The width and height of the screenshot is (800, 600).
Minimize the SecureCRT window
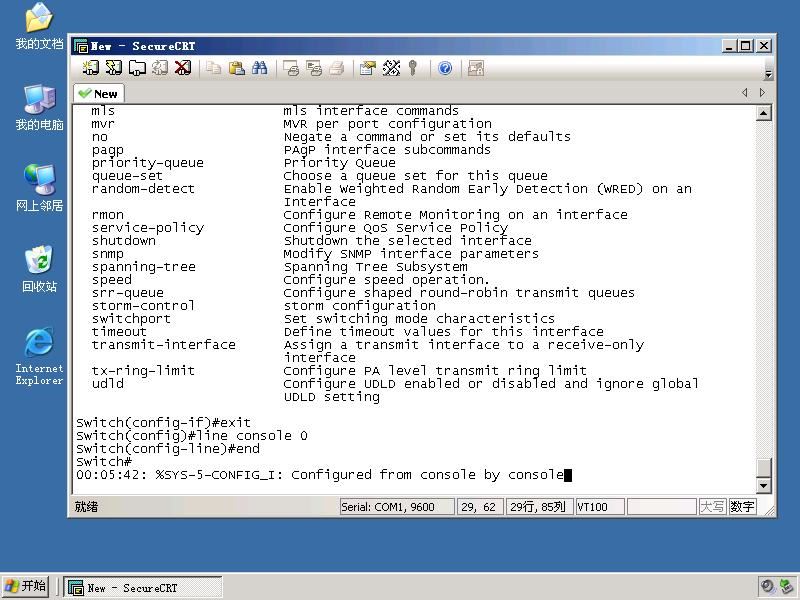[x=730, y=46]
